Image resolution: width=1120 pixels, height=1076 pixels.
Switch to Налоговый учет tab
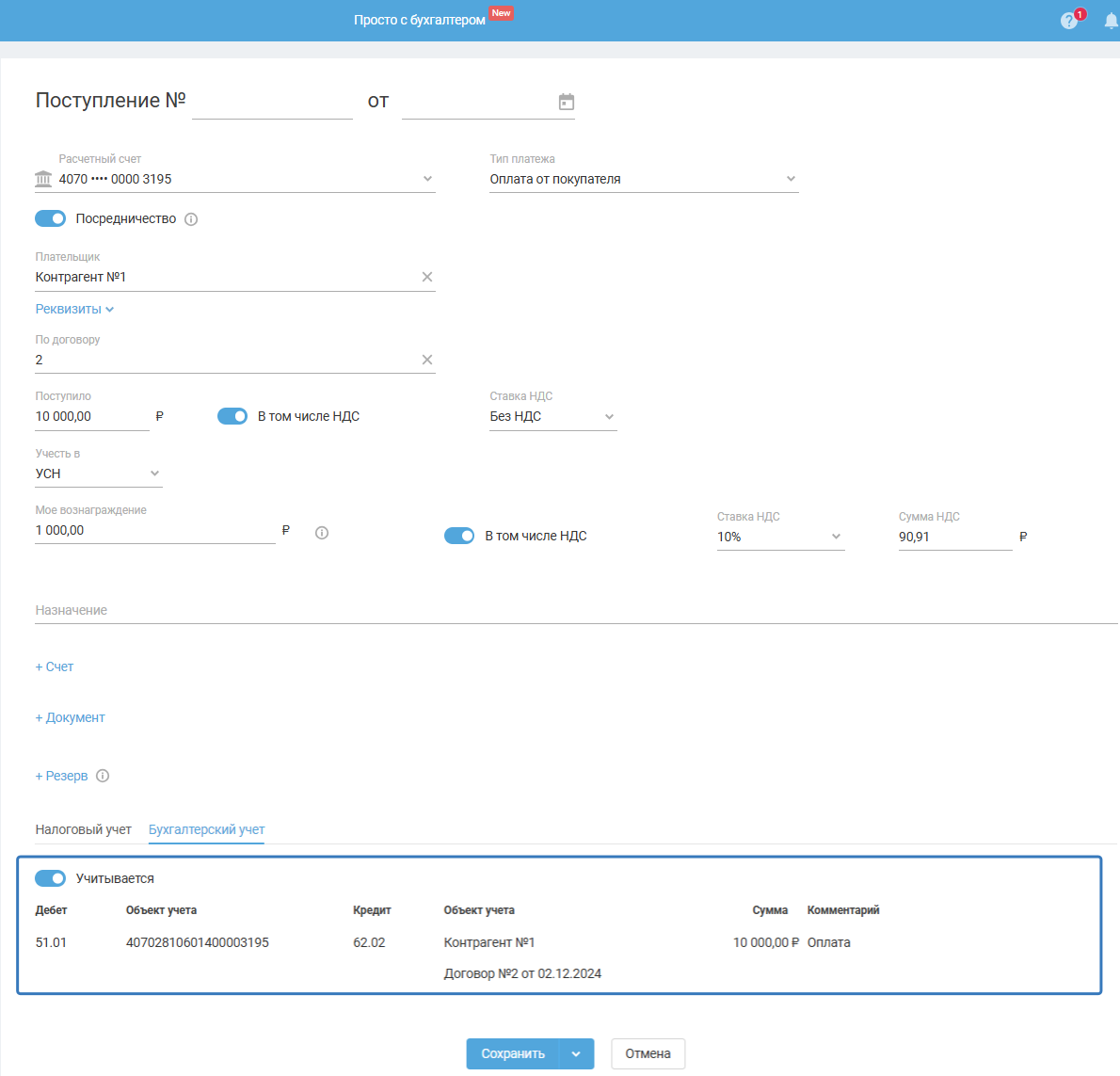click(84, 829)
